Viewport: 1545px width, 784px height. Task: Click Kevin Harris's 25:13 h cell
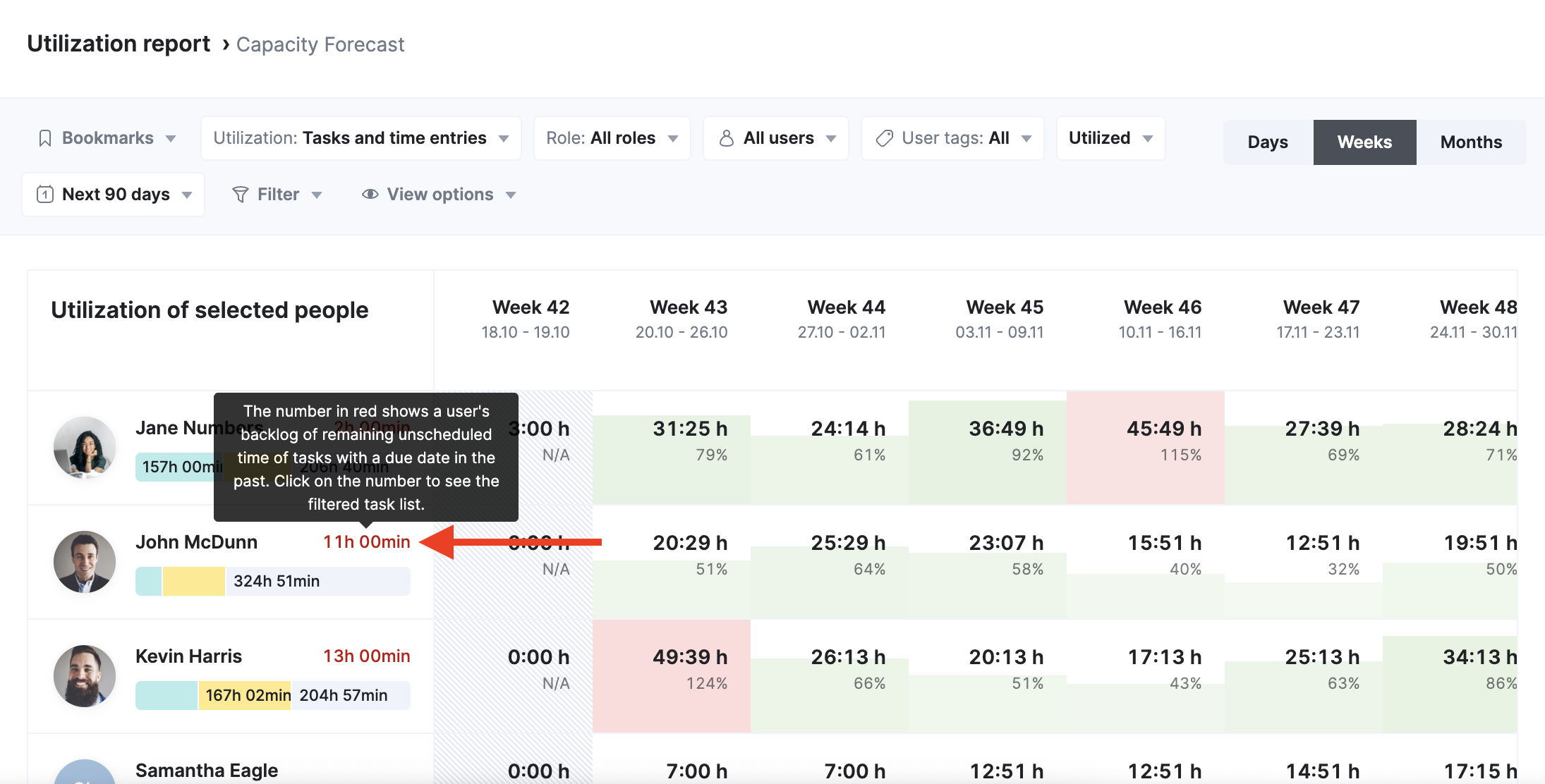(1304, 676)
